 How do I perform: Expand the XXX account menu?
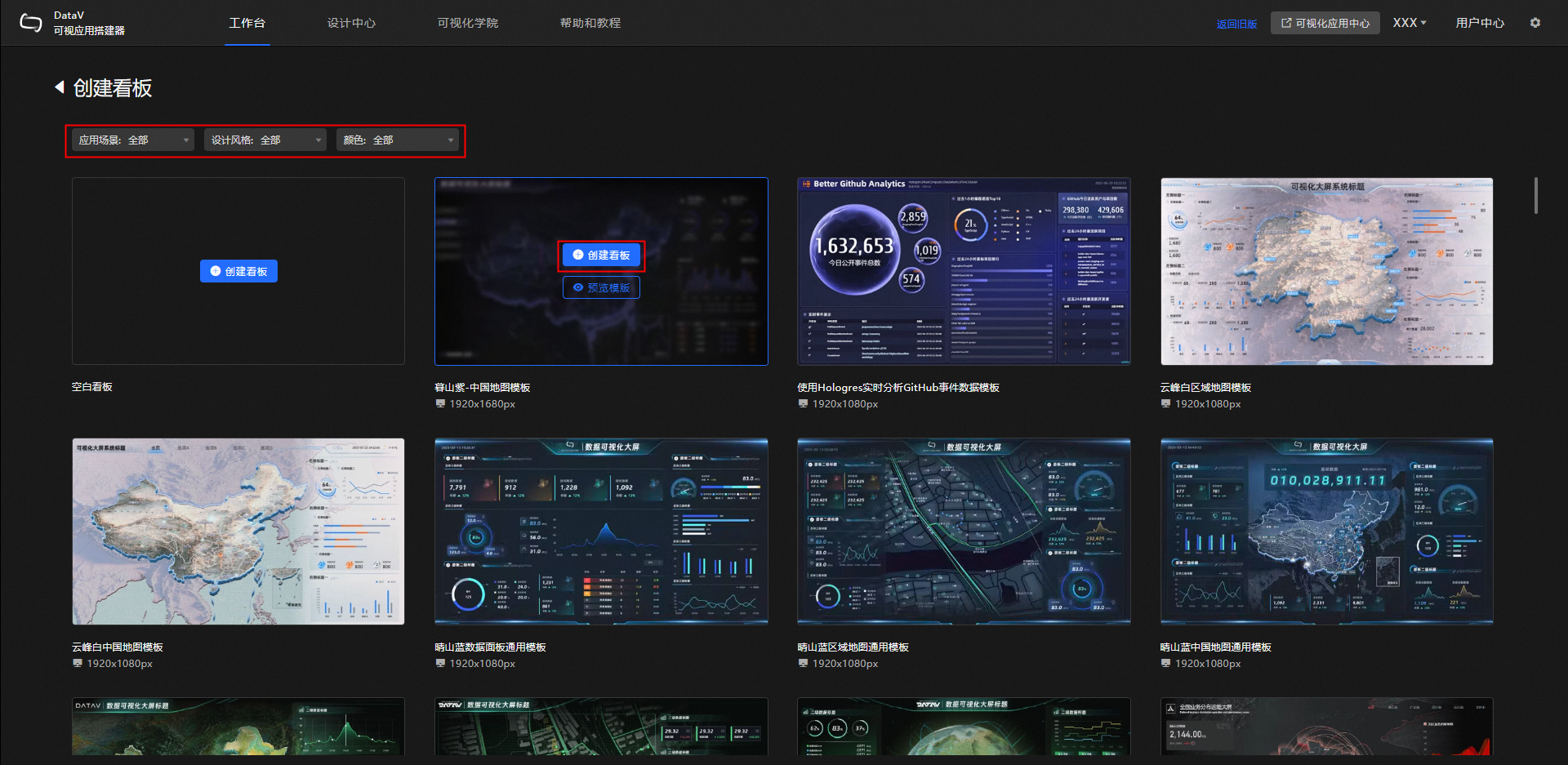pos(1410,23)
